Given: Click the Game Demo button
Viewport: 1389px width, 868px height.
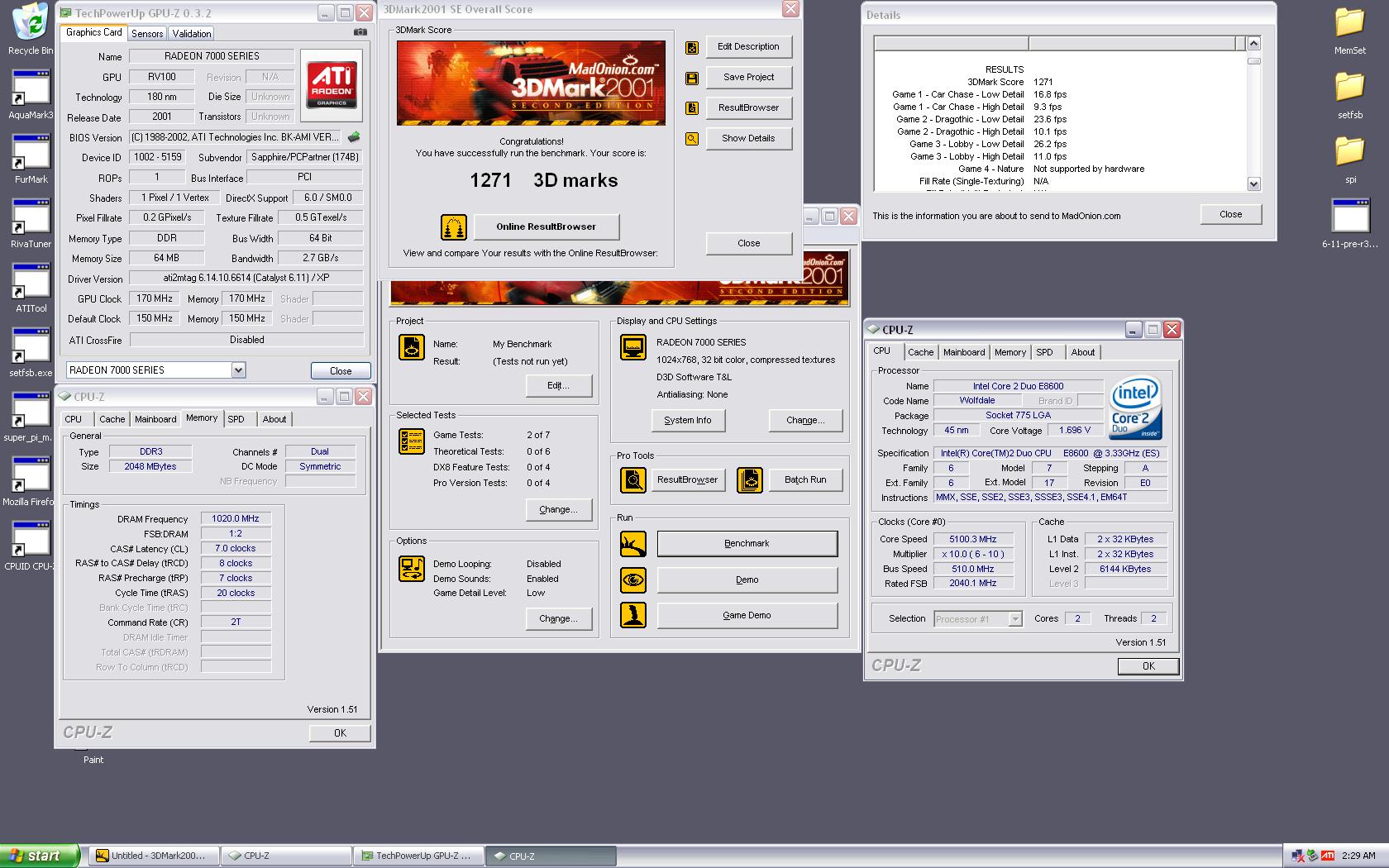Looking at the screenshot, I should tap(747, 615).
